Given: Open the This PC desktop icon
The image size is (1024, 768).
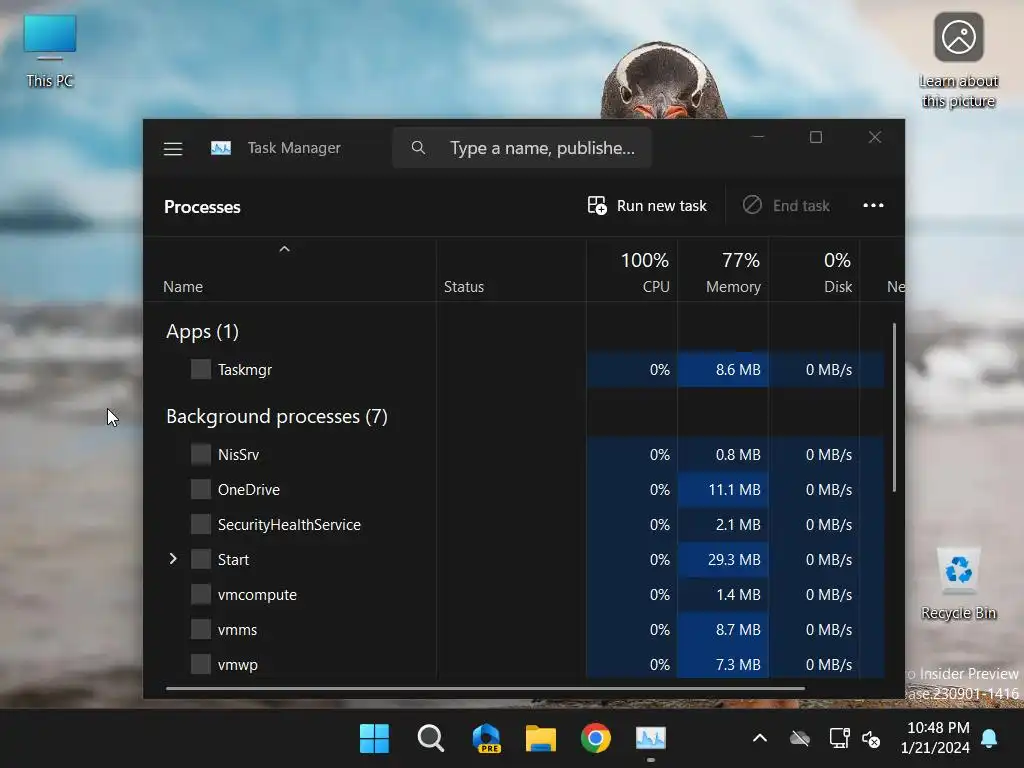Looking at the screenshot, I should pos(50,52).
